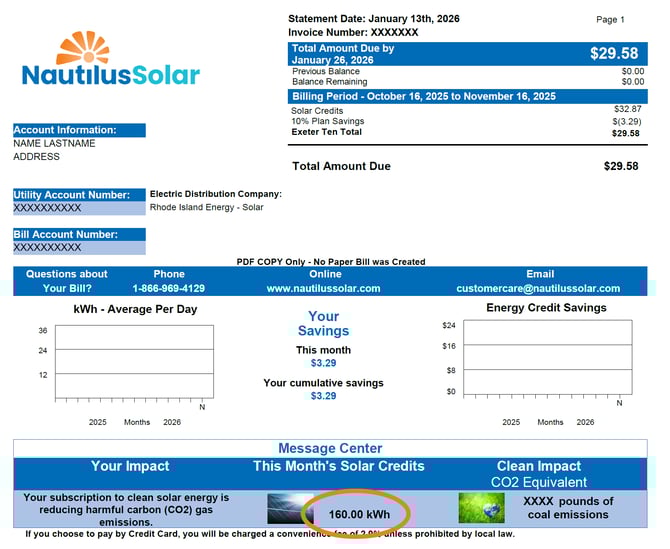Image resolution: width=670 pixels, height=549 pixels.
Task: Click the Rhode Island Energy - Solar text
Action: [x=206, y=208]
